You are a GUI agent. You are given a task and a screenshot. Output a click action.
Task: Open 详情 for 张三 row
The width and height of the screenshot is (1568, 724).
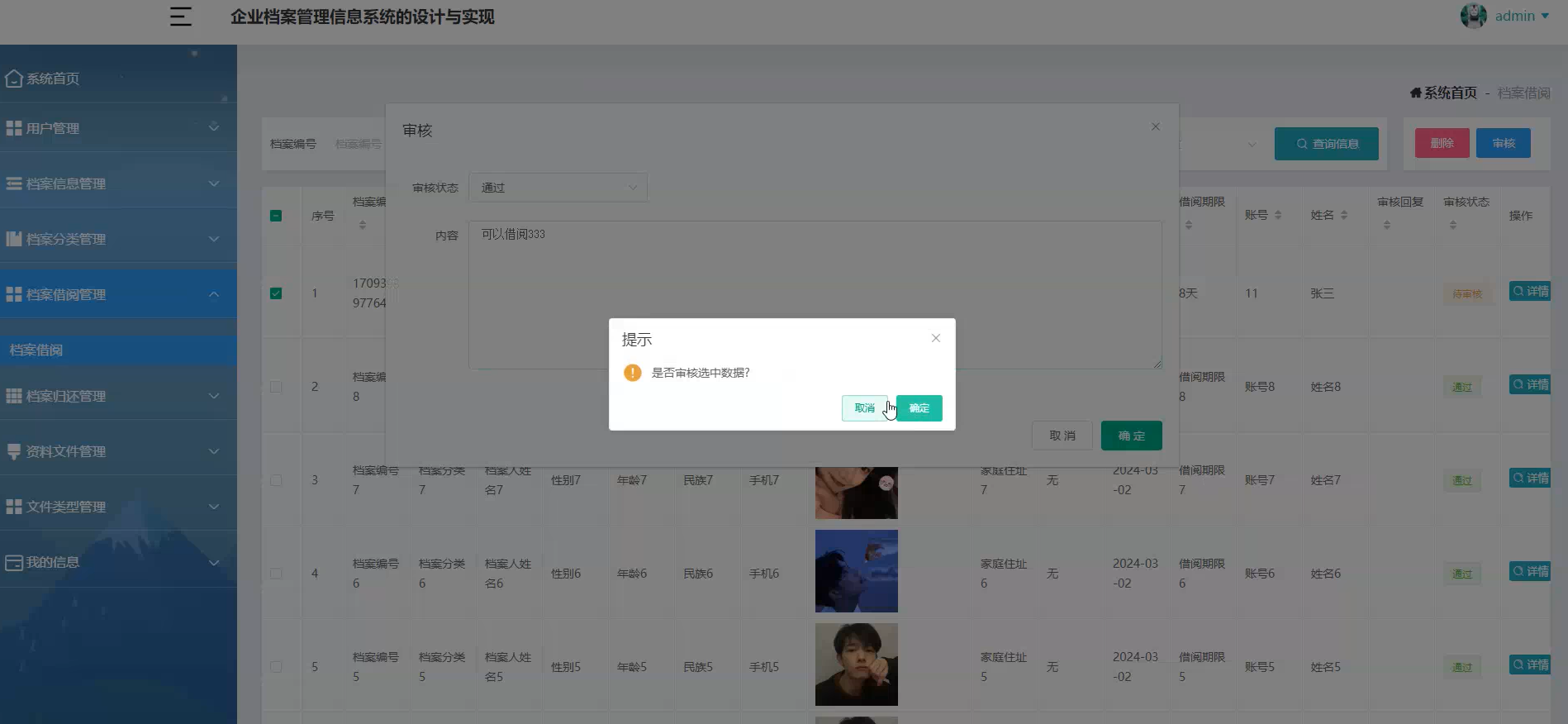click(1530, 291)
